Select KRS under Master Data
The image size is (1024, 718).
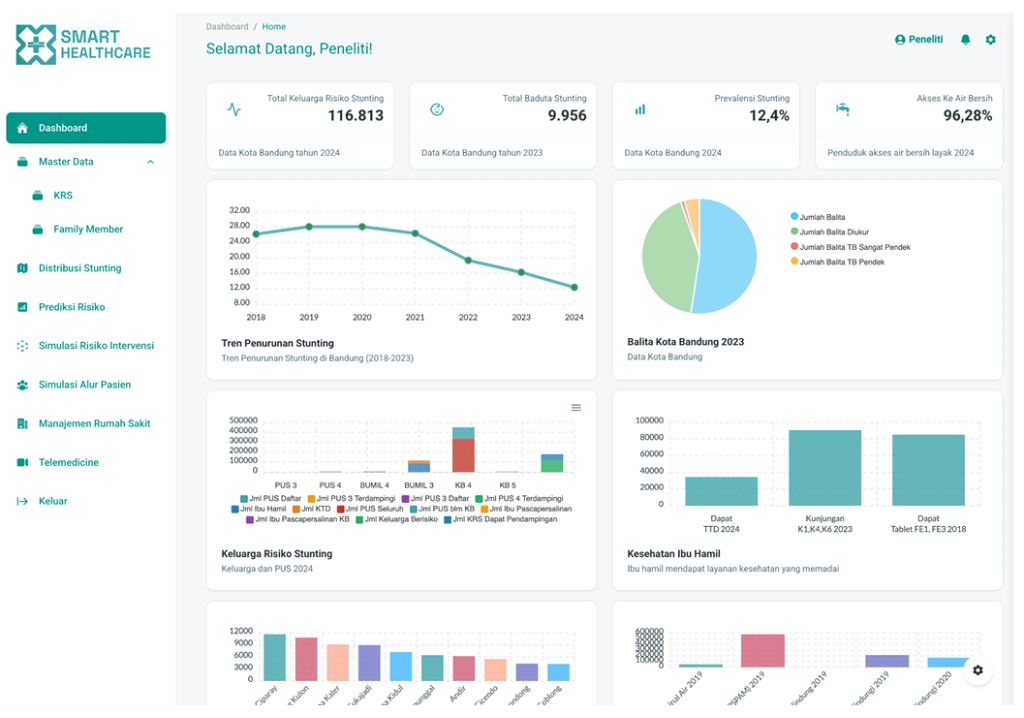point(63,195)
